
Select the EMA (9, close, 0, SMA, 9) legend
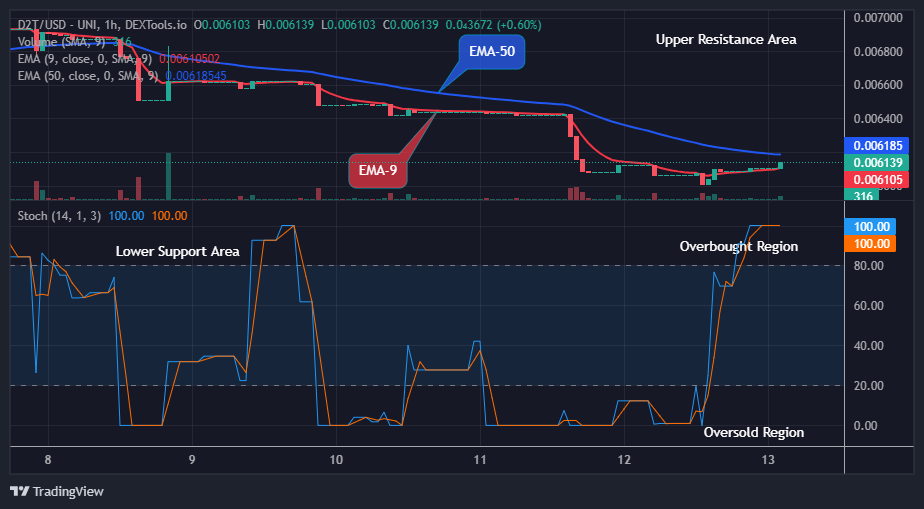(x=85, y=59)
